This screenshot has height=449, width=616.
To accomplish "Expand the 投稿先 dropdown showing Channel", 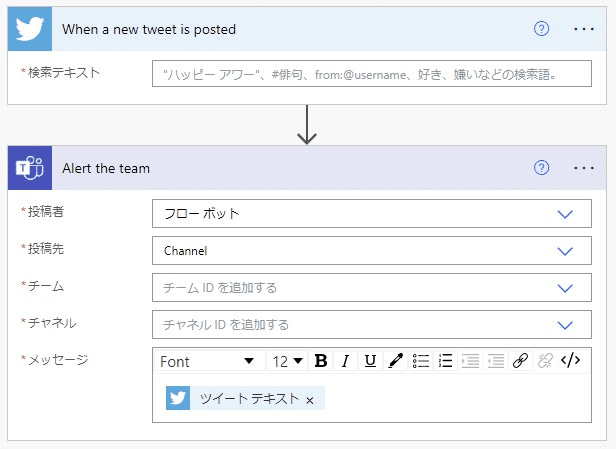I will click(372, 251).
